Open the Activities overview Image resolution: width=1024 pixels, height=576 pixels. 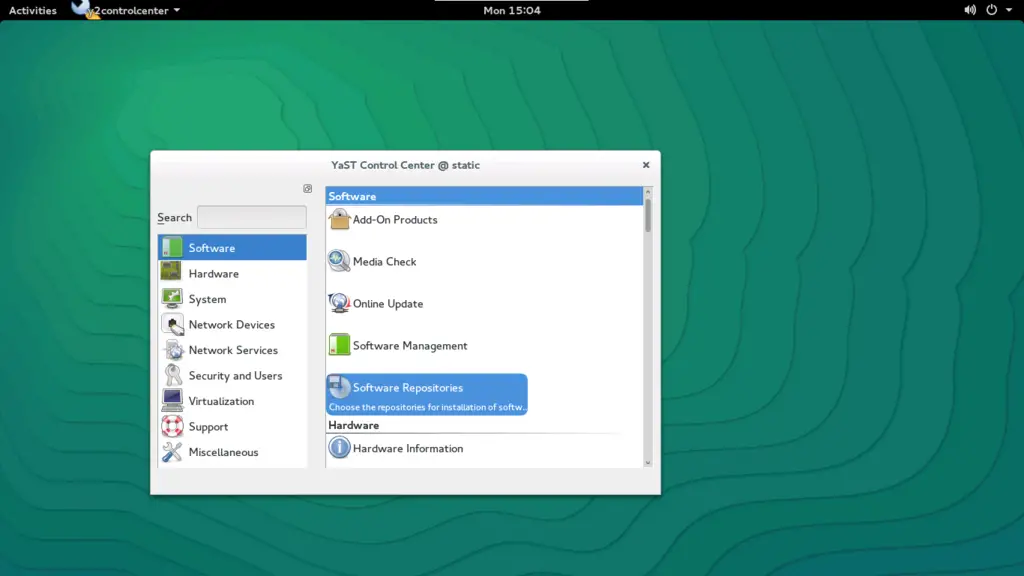[33, 10]
